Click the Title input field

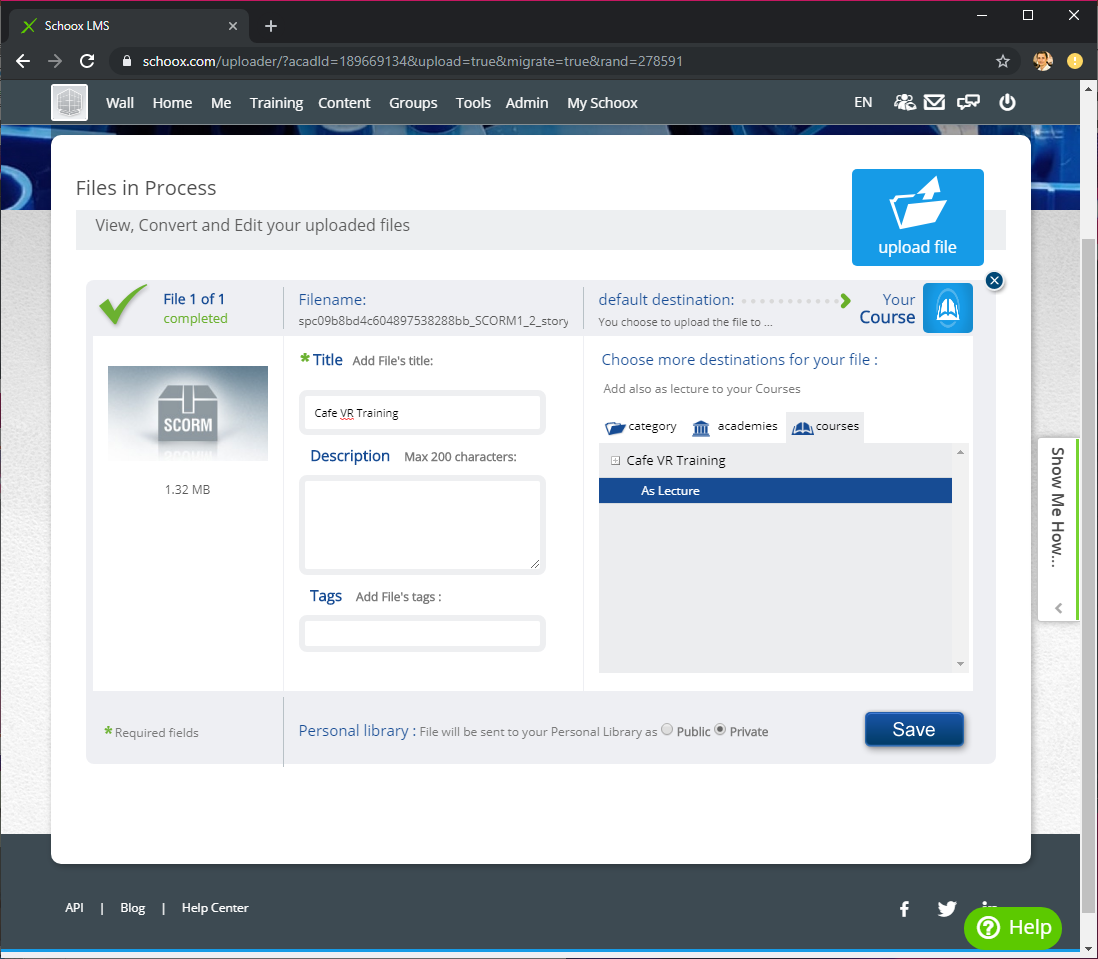tap(422, 413)
